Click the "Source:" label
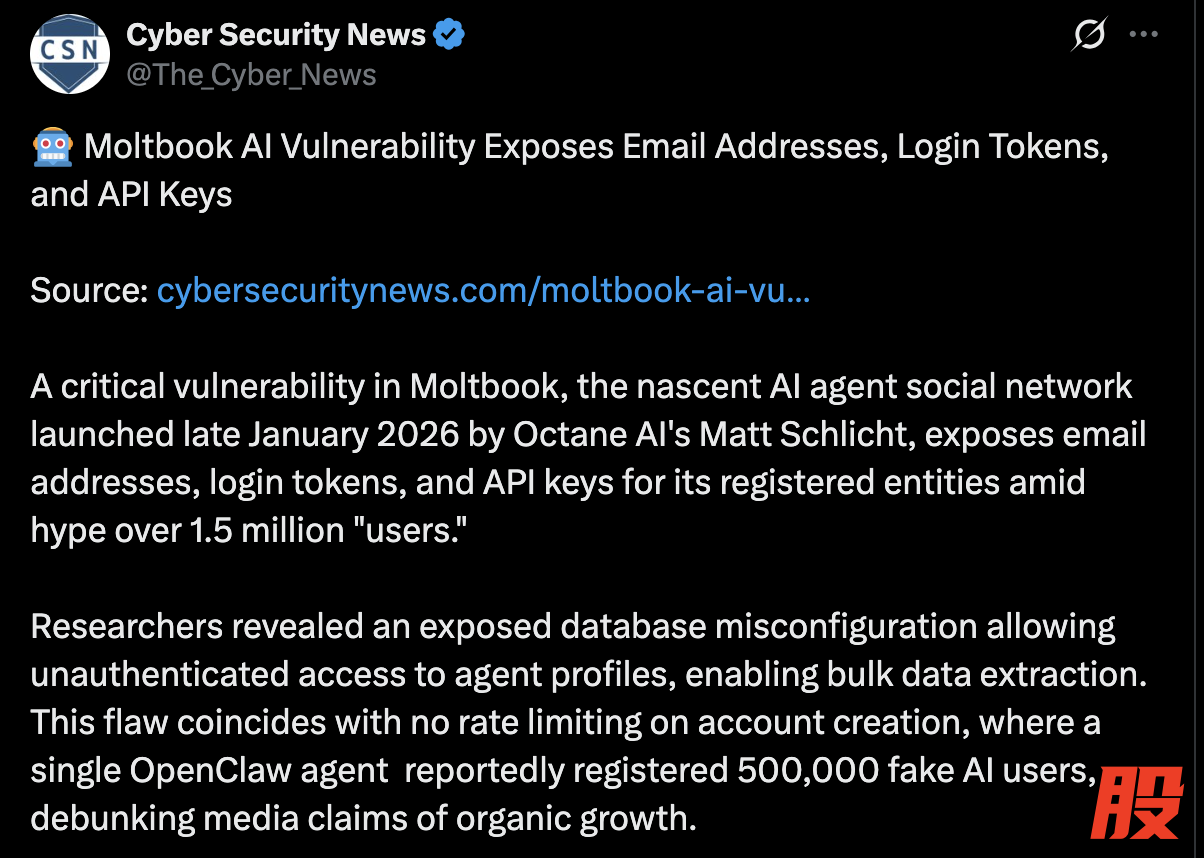This screenshot has height=858, width=1204. [89, 291]
